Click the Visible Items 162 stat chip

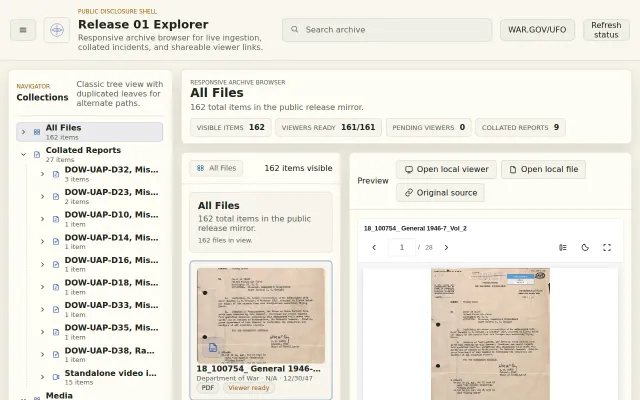pyautogui.click(x=231, y=127)
